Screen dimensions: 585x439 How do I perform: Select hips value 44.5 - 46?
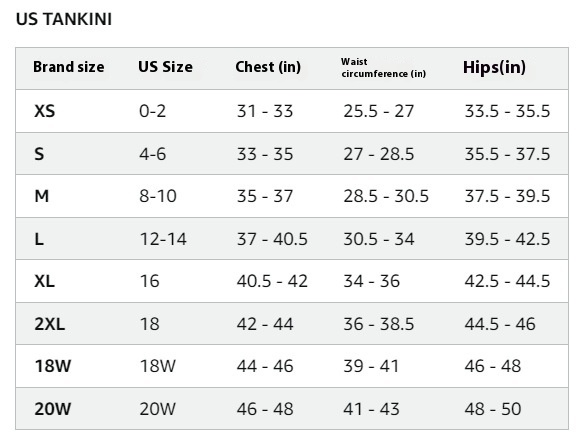tap(500, 324)
